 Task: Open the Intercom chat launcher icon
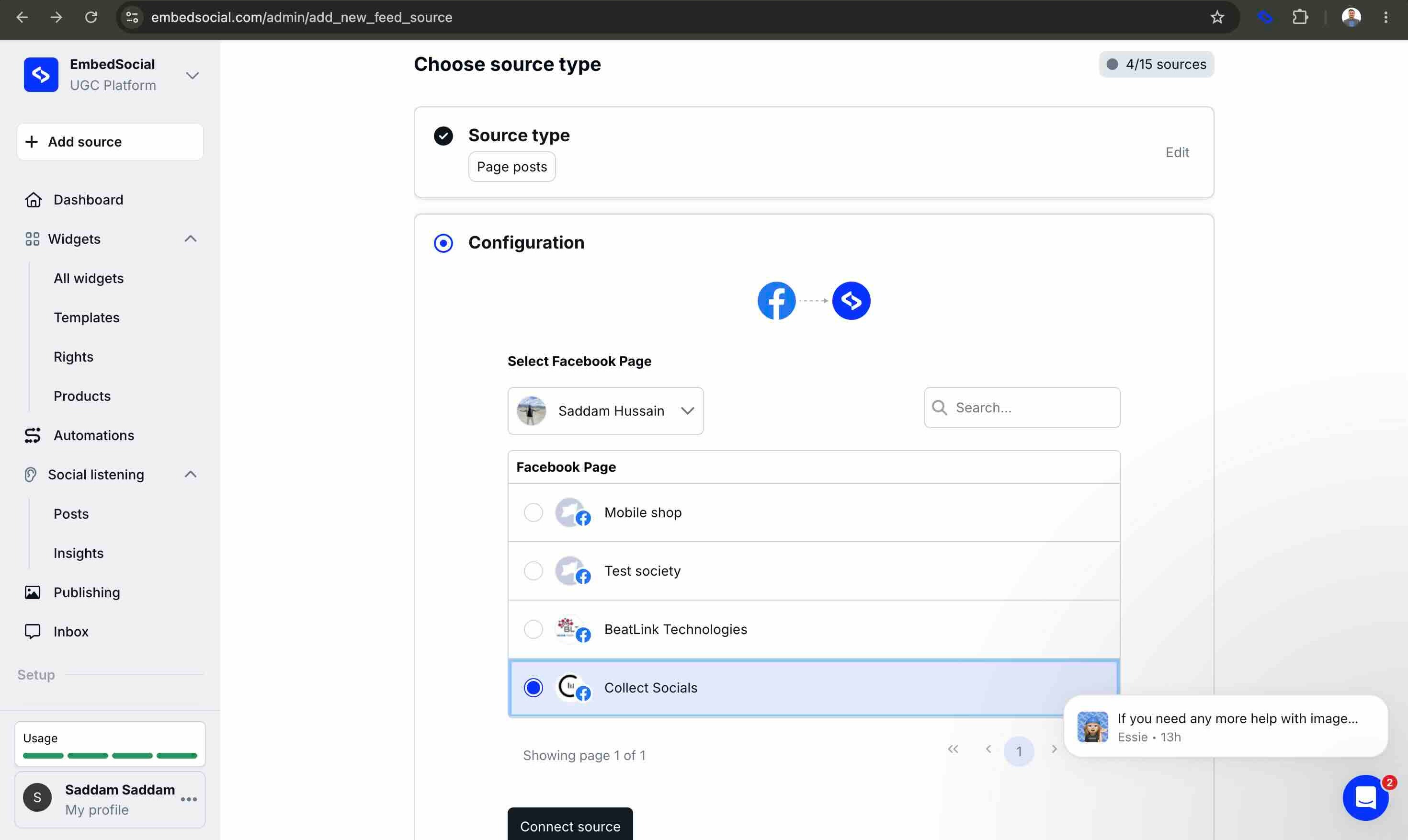[1365, 797]
